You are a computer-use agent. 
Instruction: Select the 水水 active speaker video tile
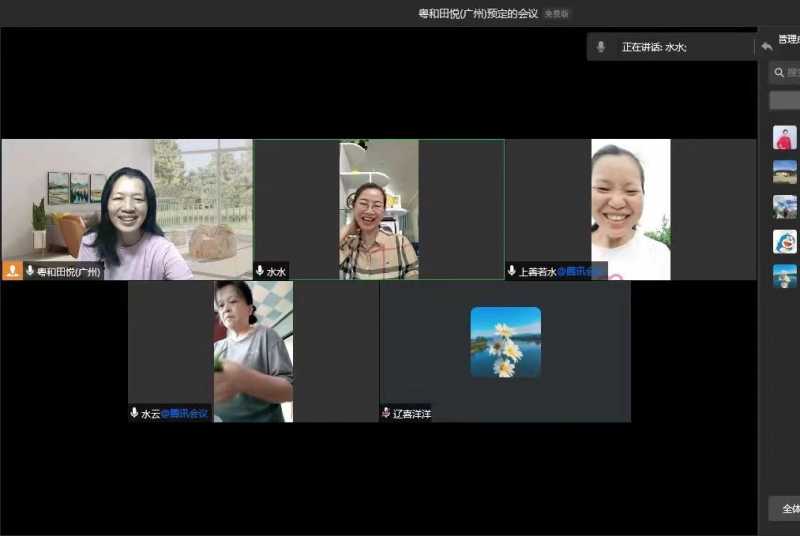[378, 209]
